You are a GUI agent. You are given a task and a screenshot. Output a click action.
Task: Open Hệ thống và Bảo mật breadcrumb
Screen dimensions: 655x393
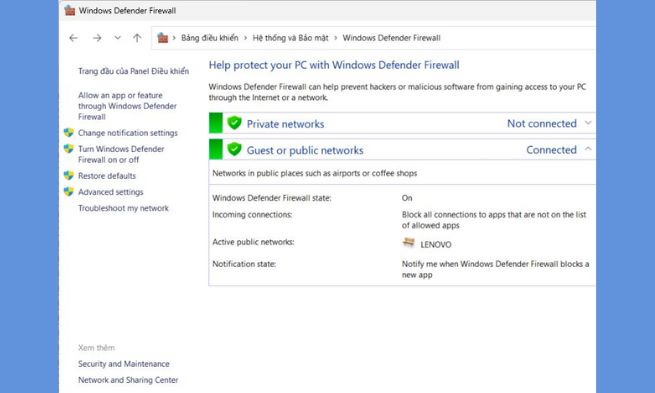tap(290, 38)
